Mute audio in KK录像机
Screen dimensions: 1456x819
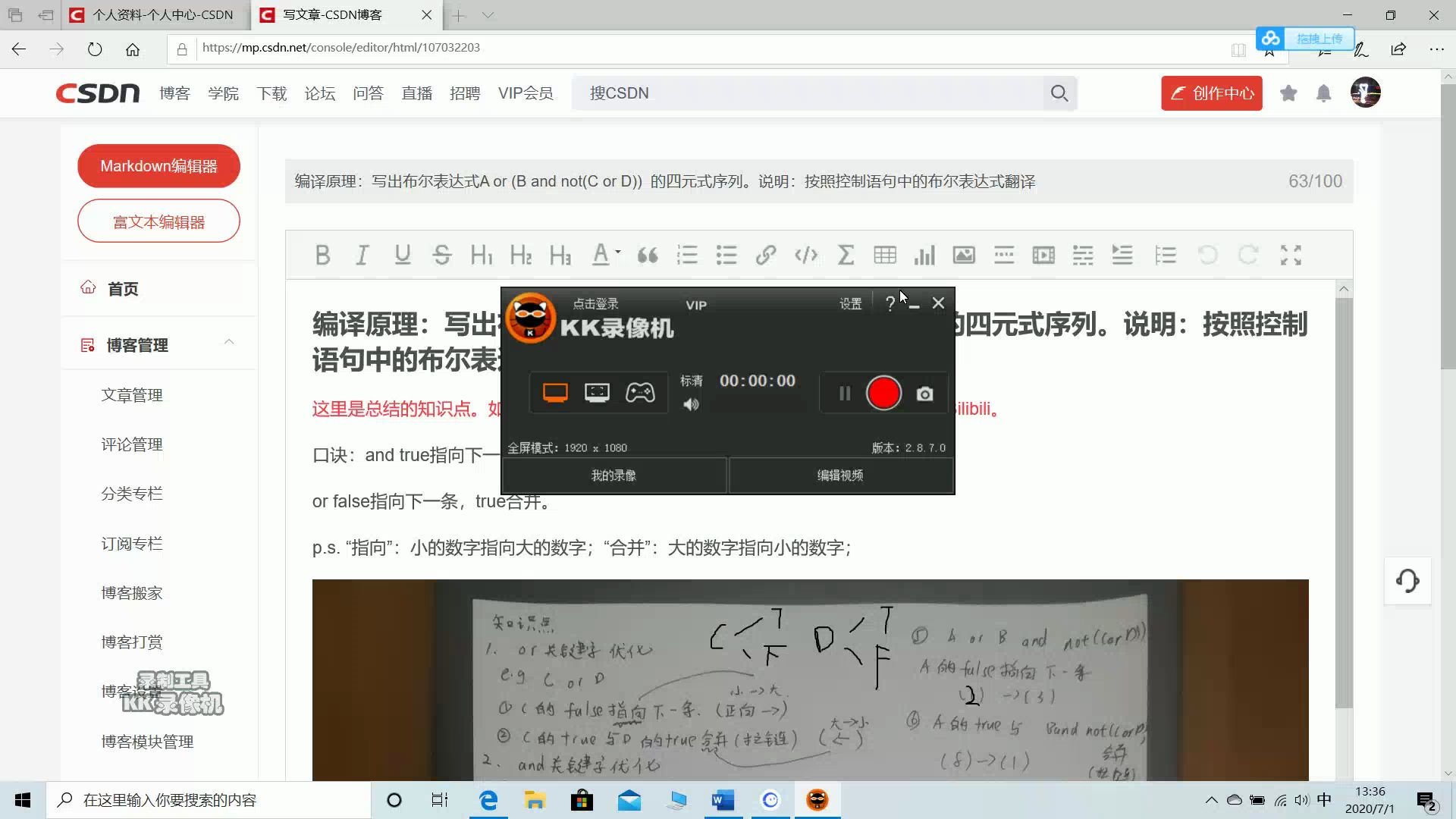tap(691, 404)
